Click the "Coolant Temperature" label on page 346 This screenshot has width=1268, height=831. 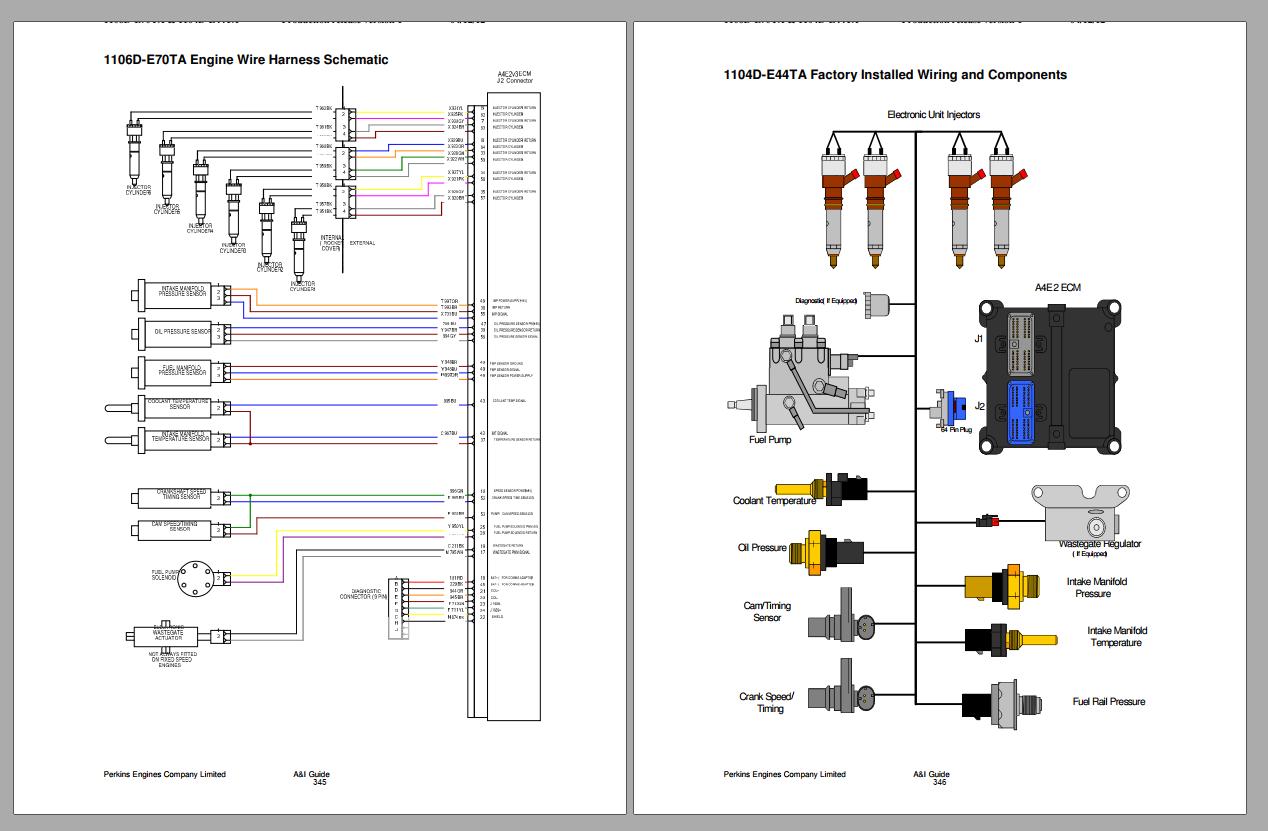(x=774, y=501)
